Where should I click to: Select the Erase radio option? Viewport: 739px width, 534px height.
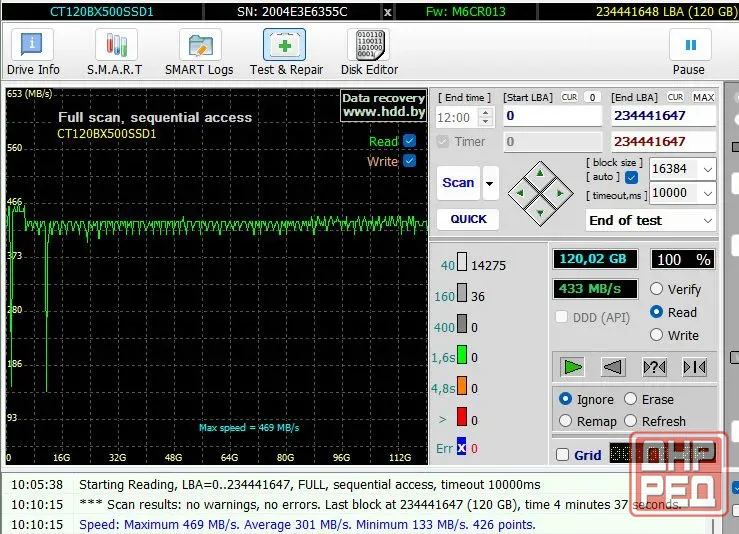tap(630, 399)
